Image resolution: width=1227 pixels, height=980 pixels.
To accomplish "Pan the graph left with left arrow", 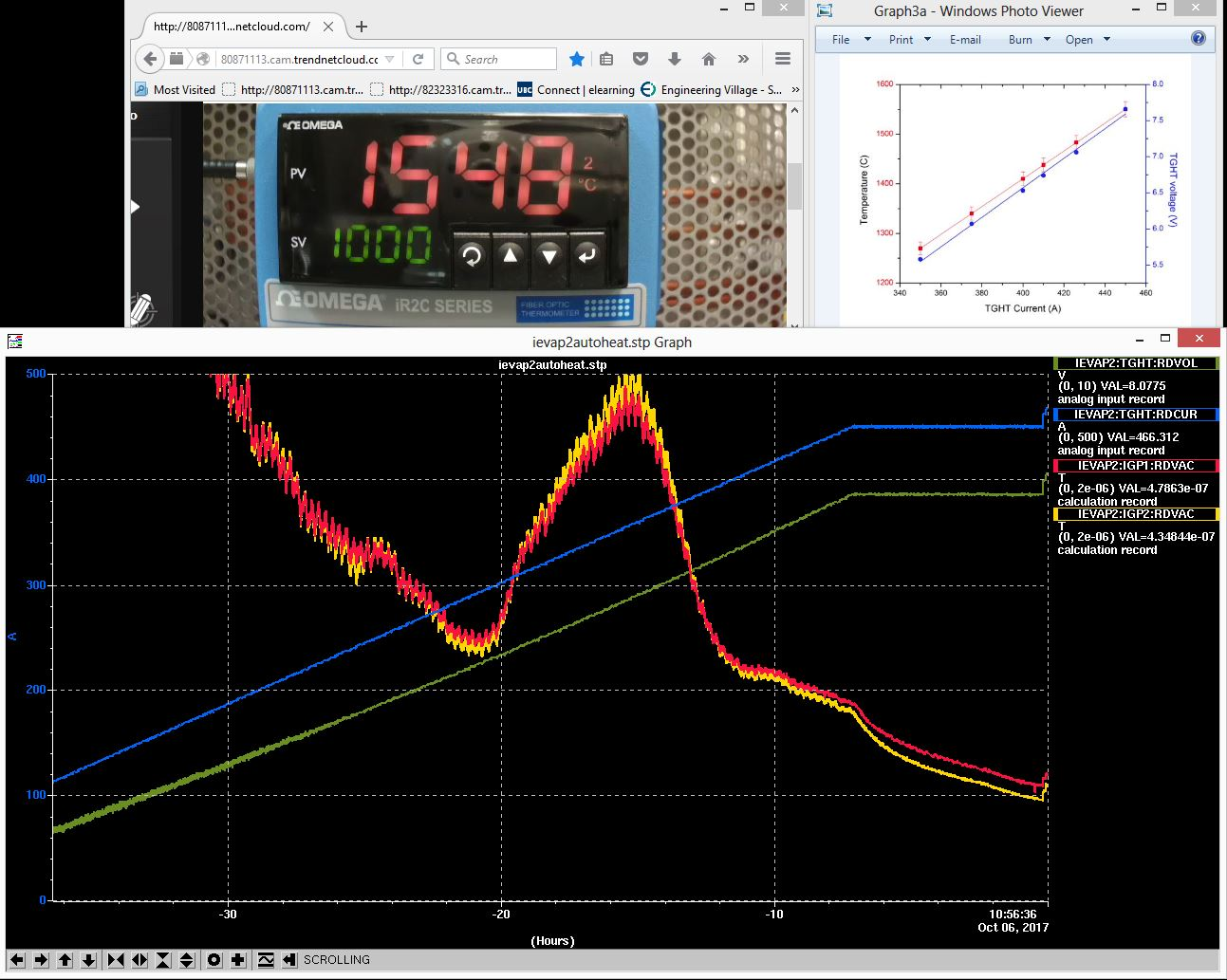I will click(17, 960).
